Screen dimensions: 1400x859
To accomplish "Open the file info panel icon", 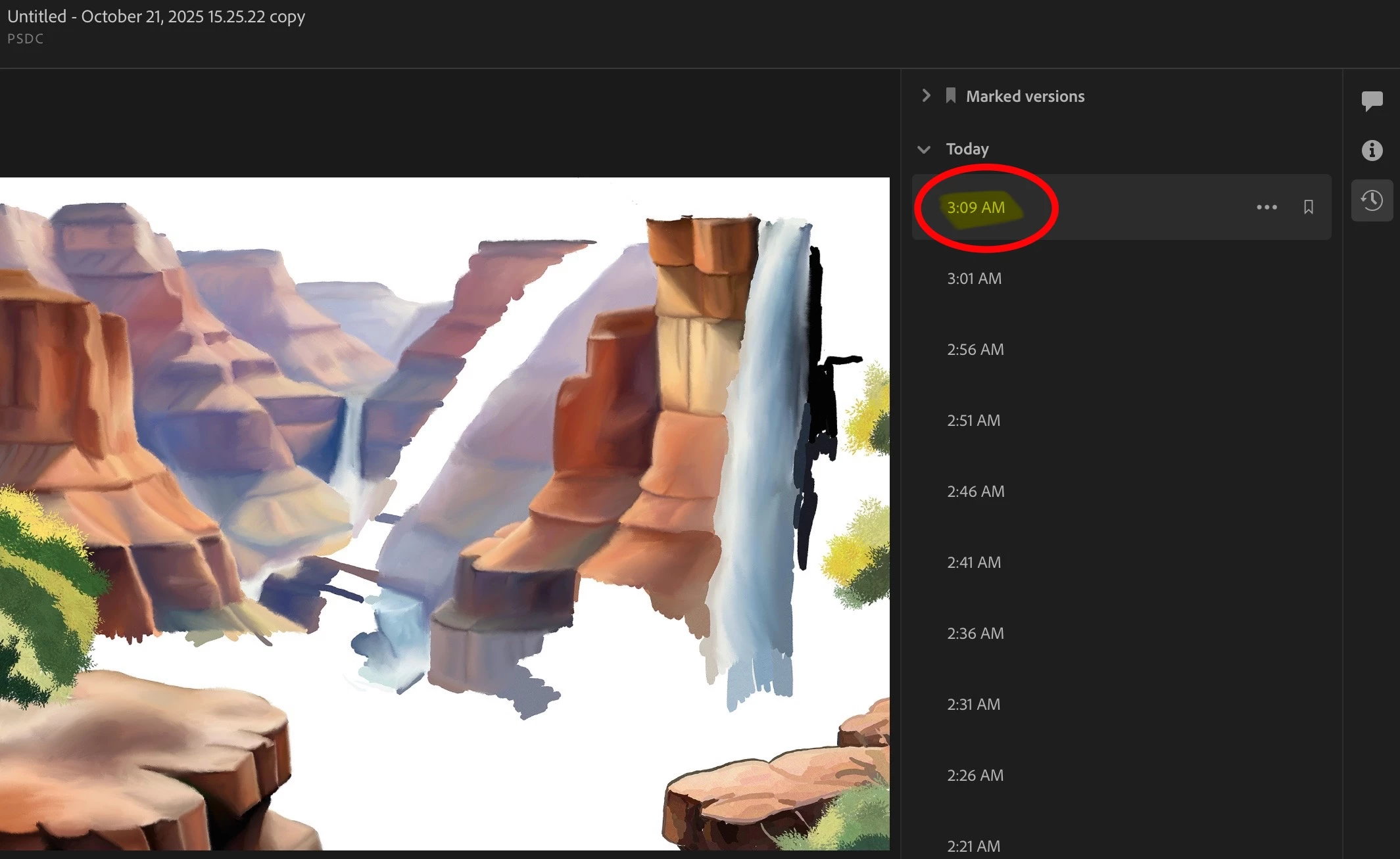I will [1372, 151].
